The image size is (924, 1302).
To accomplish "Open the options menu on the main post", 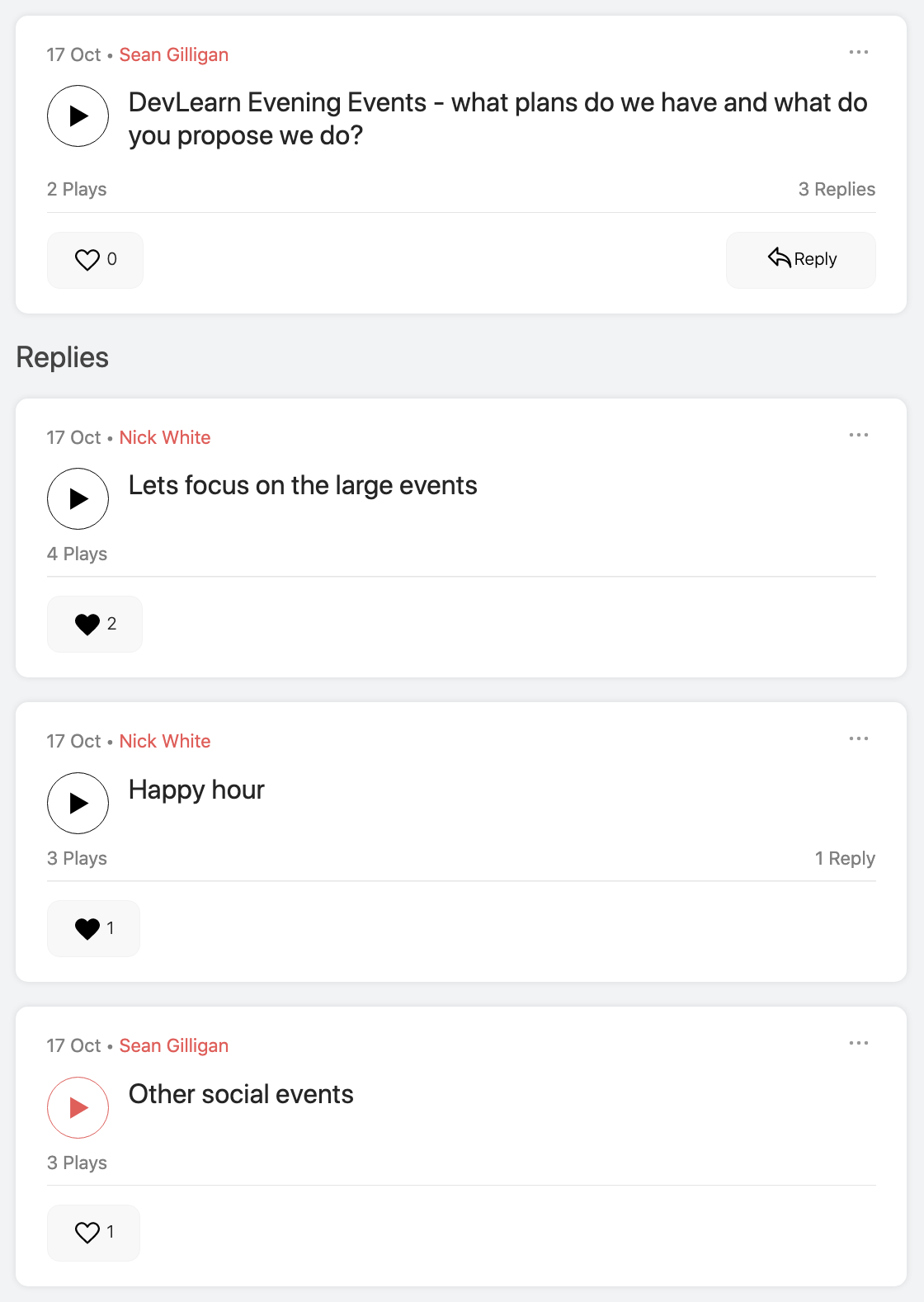I will tap(859, 52).
